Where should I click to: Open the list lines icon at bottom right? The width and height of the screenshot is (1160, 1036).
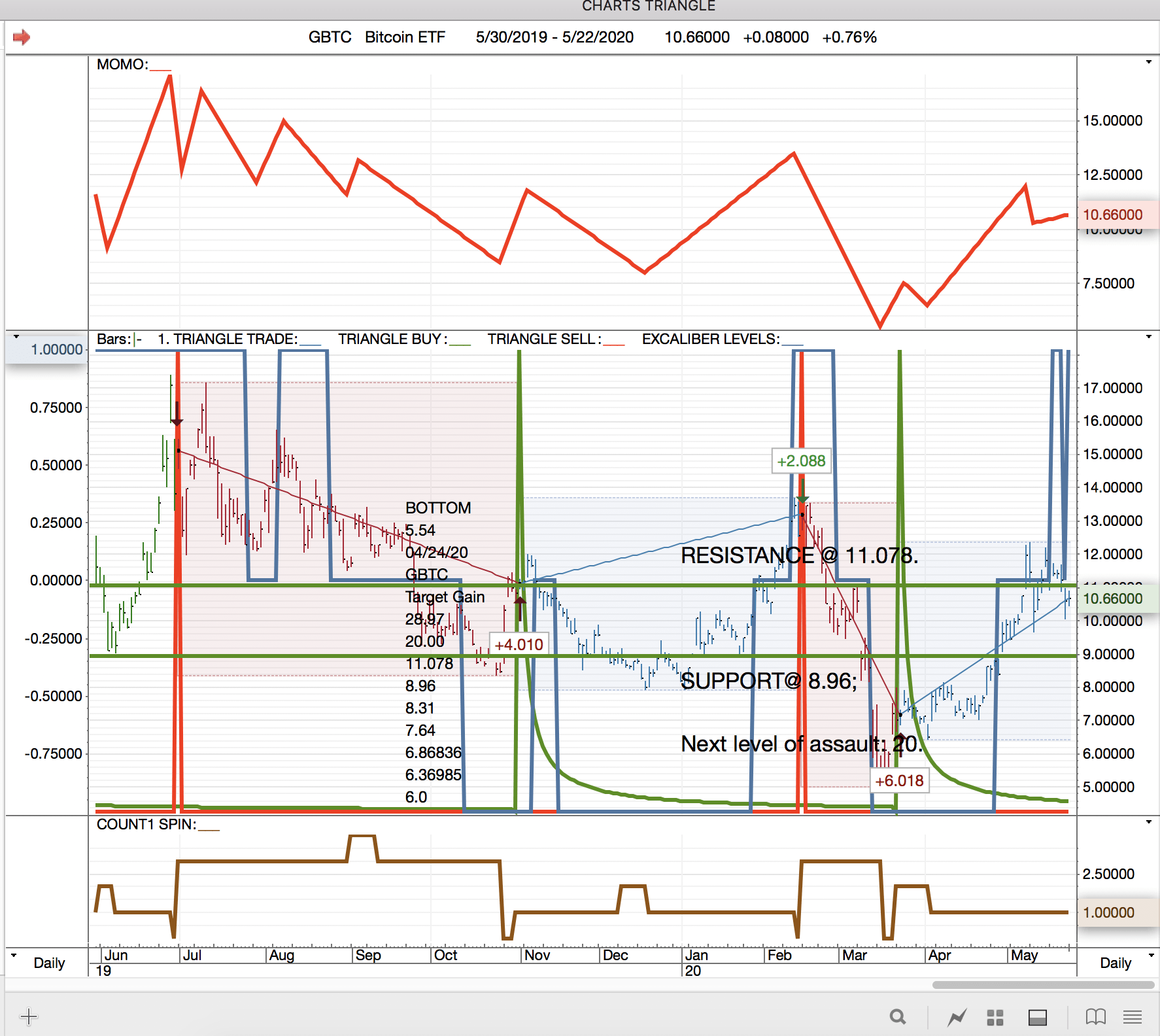tap(1133, 1017)
